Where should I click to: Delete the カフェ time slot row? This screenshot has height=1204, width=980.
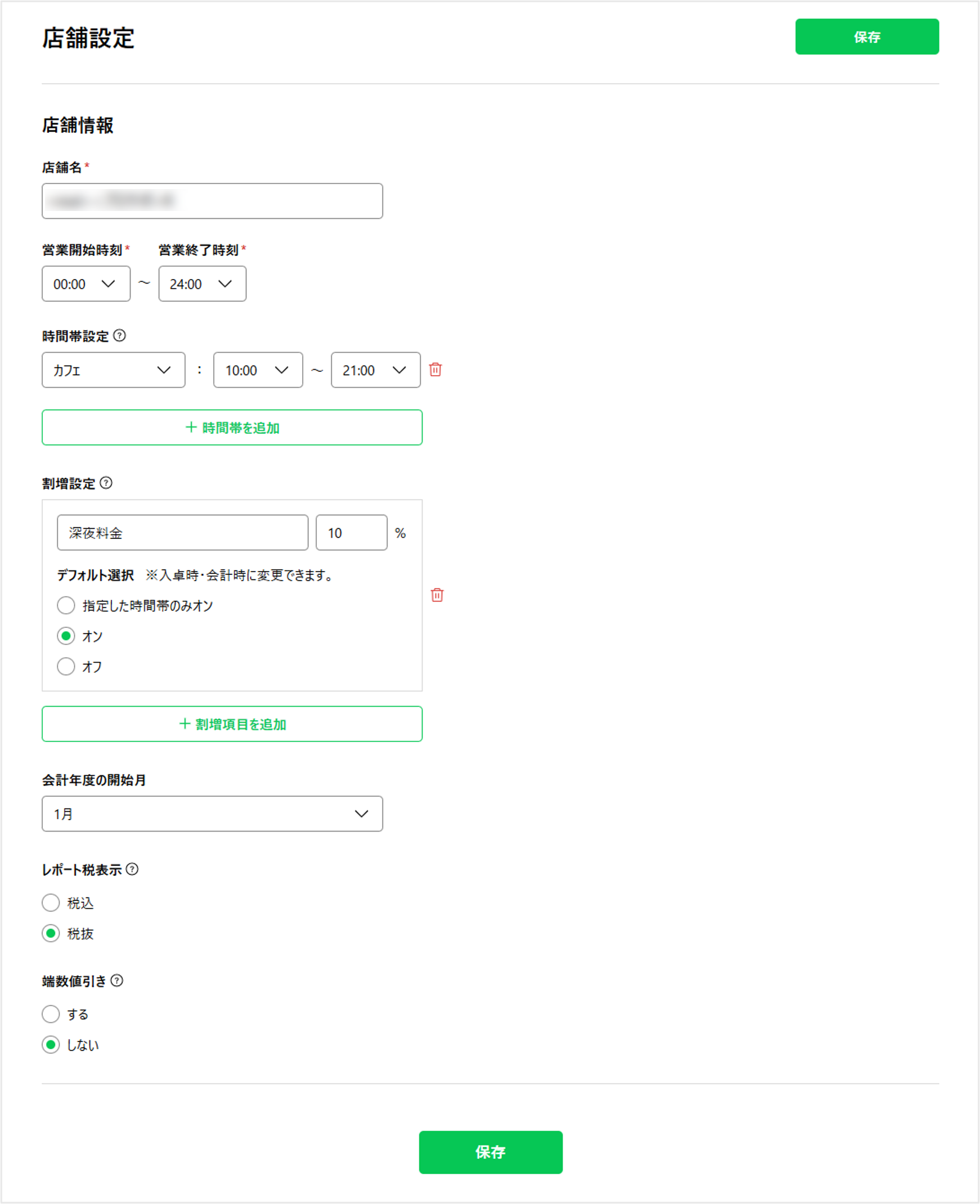(x=435, y=370)
